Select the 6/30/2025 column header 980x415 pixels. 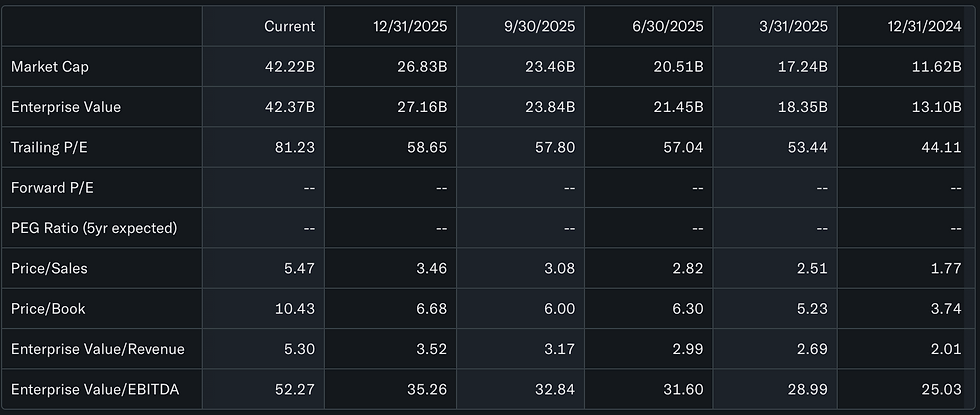[669, 26]
